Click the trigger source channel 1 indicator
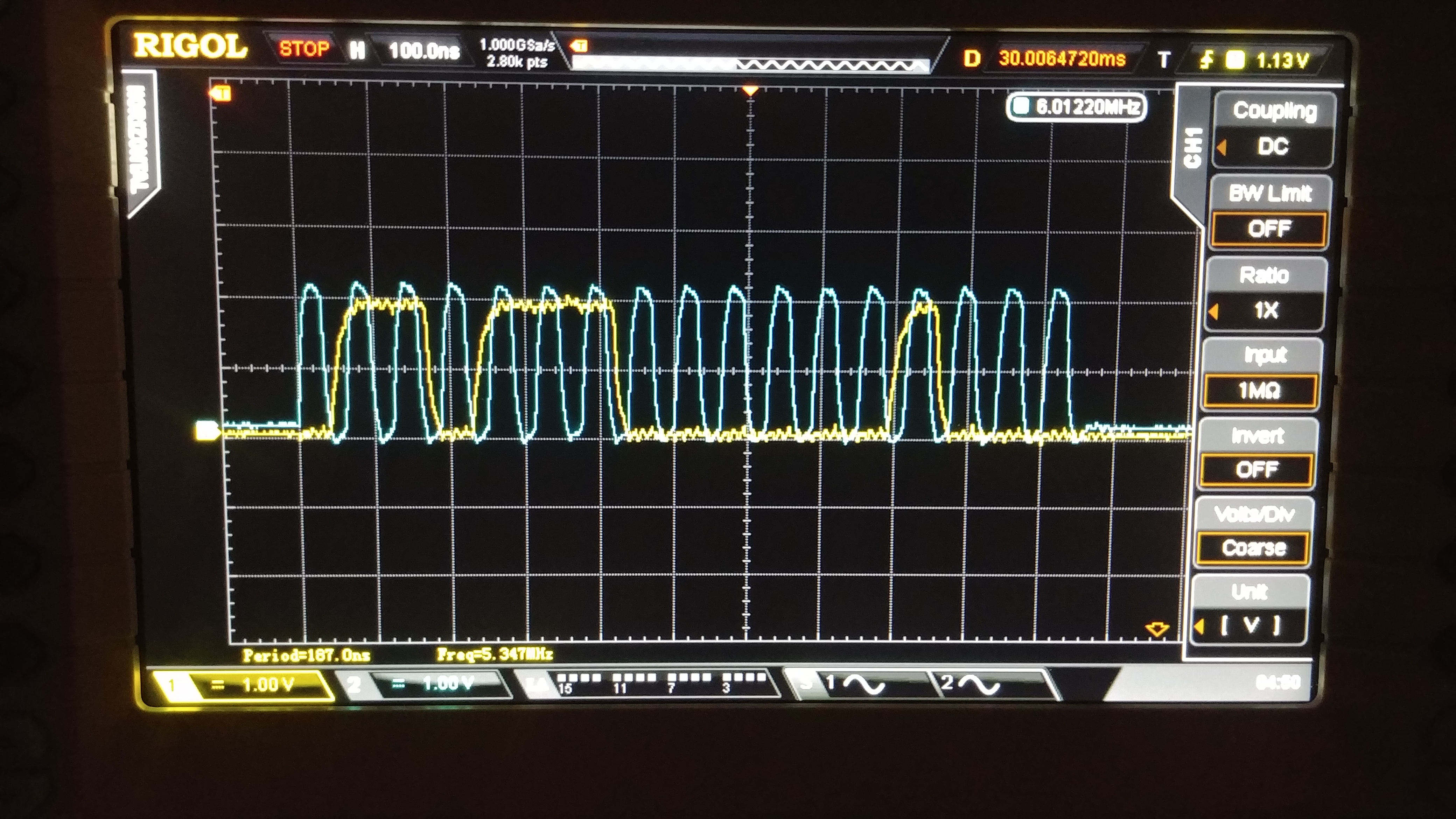Image resolution: width=1456 pixels, height=819 pixels. point(1235,60)
